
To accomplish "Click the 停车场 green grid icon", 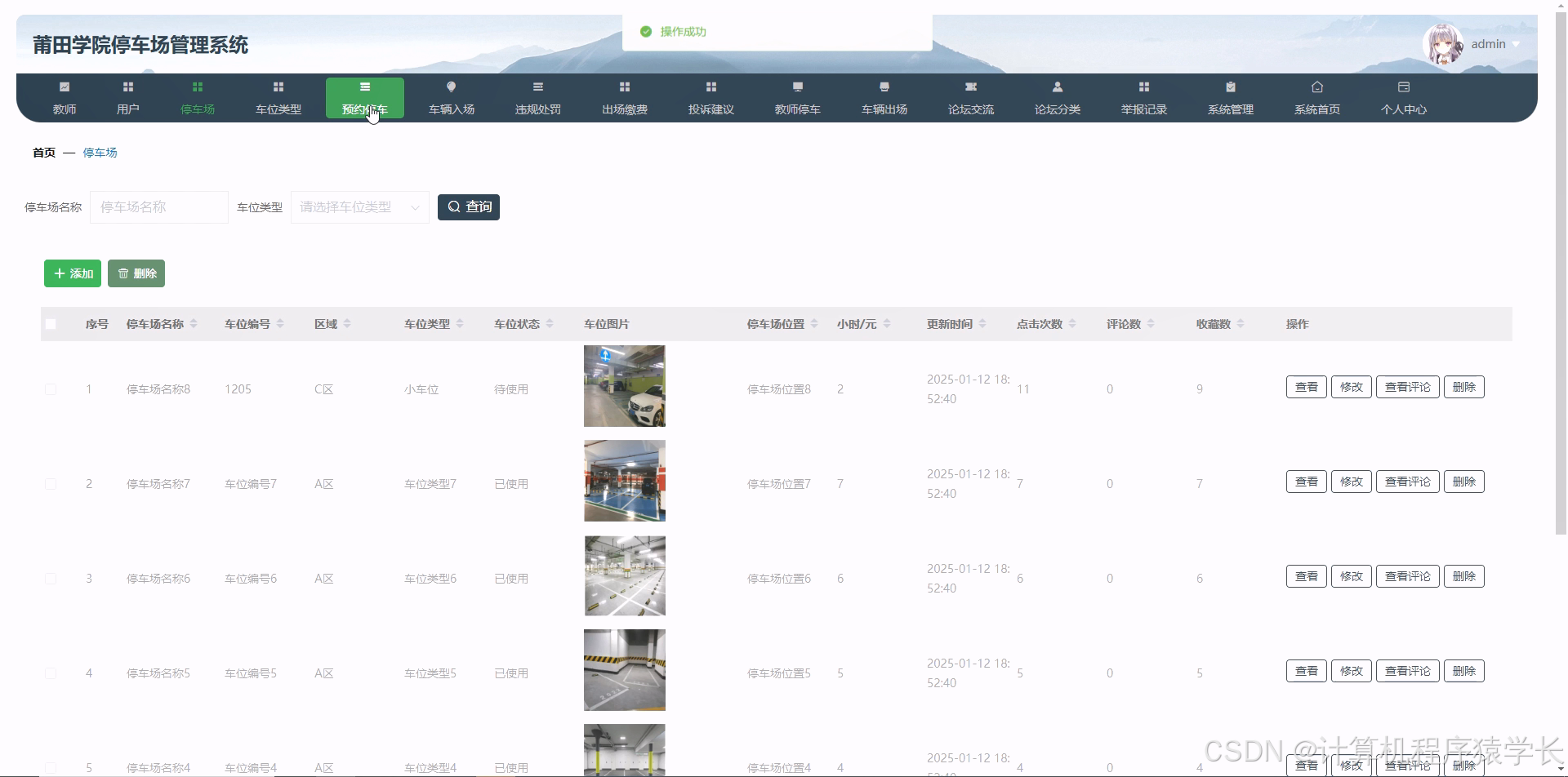I will point(198,87).
